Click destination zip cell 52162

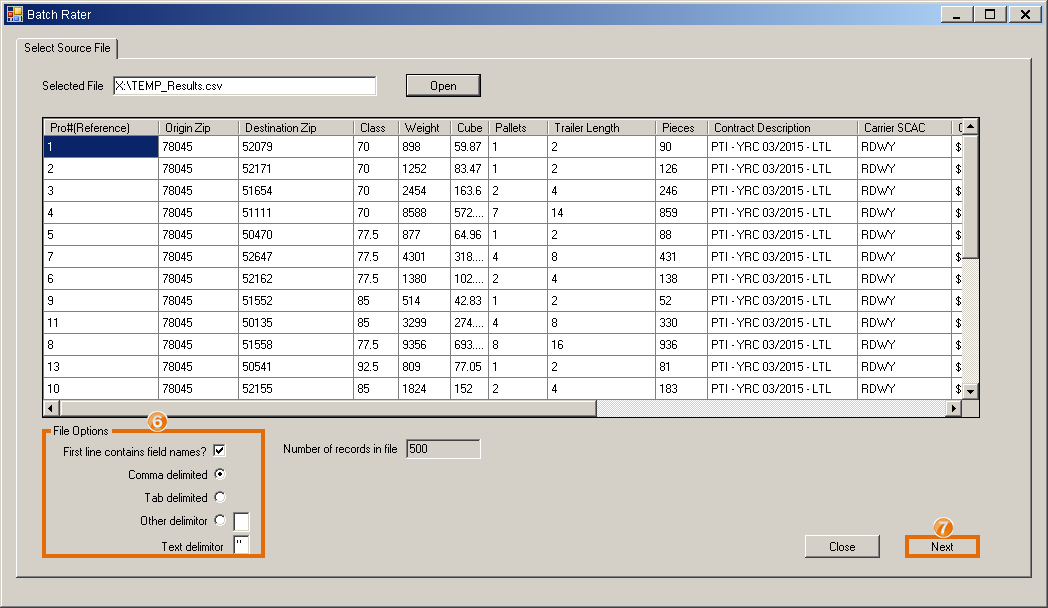[296, 279]
